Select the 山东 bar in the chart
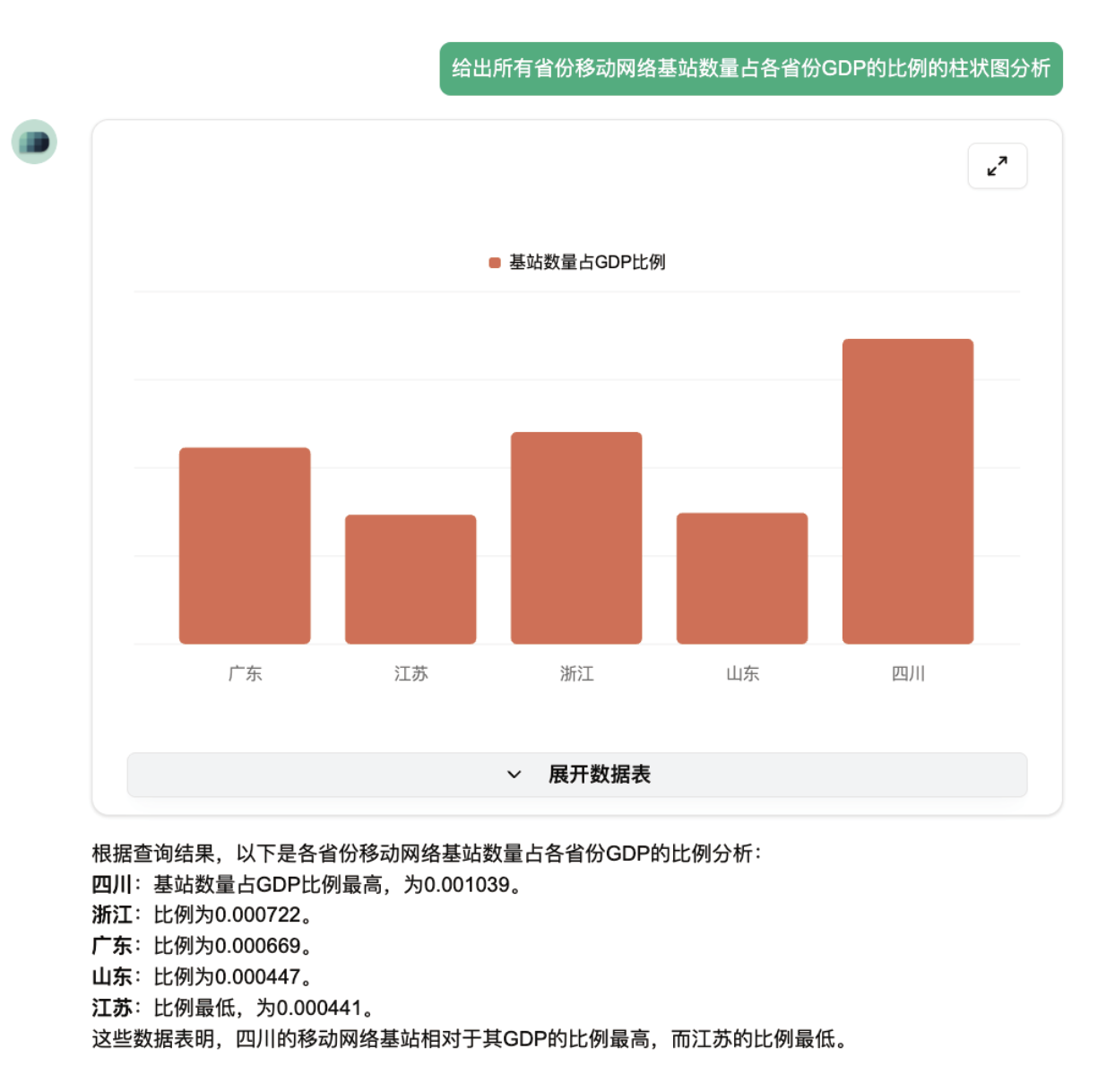Viewport: 1115px width, 1092px height. click(742, 578)
